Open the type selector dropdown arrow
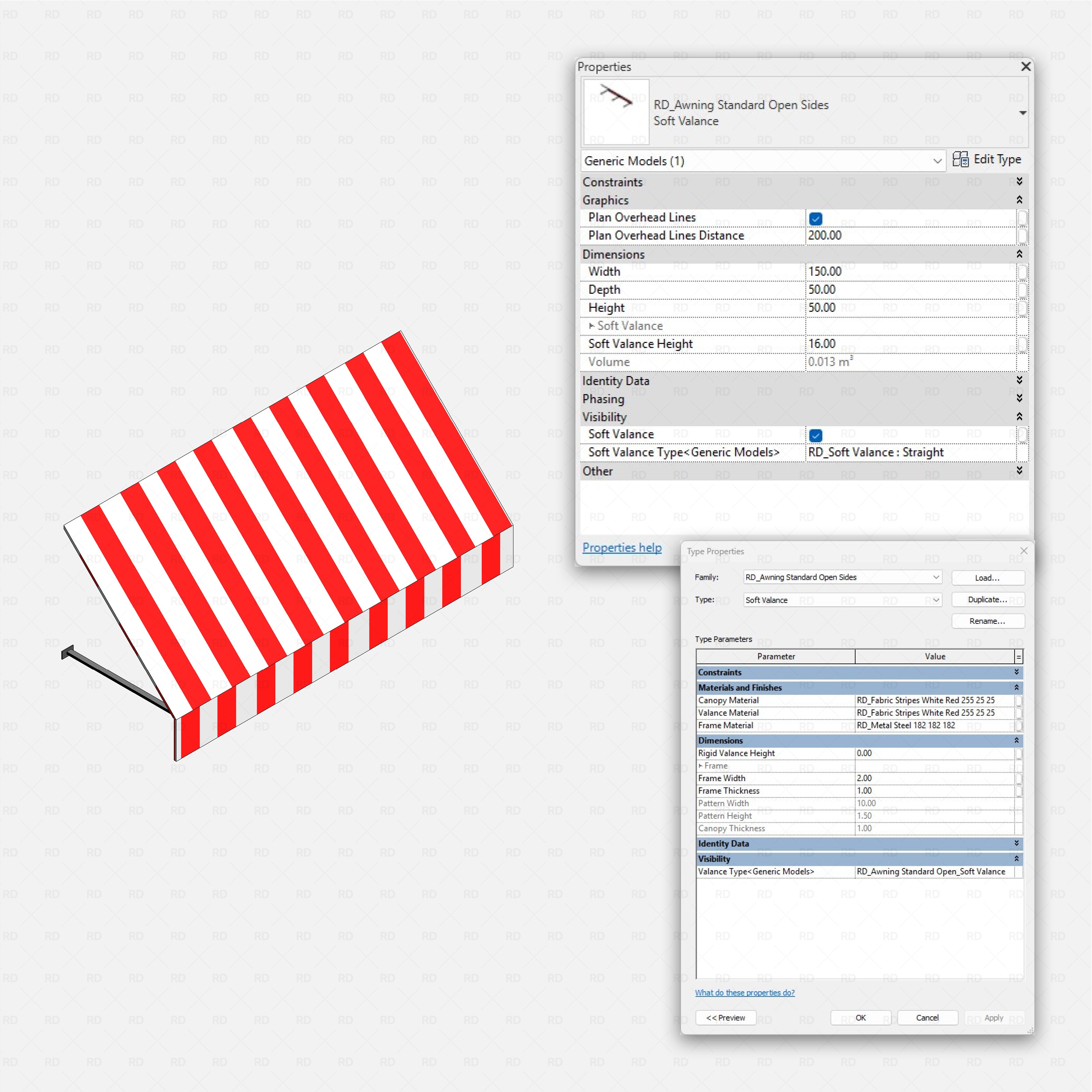1092x1092 pixels. [x=1022, y=113]
